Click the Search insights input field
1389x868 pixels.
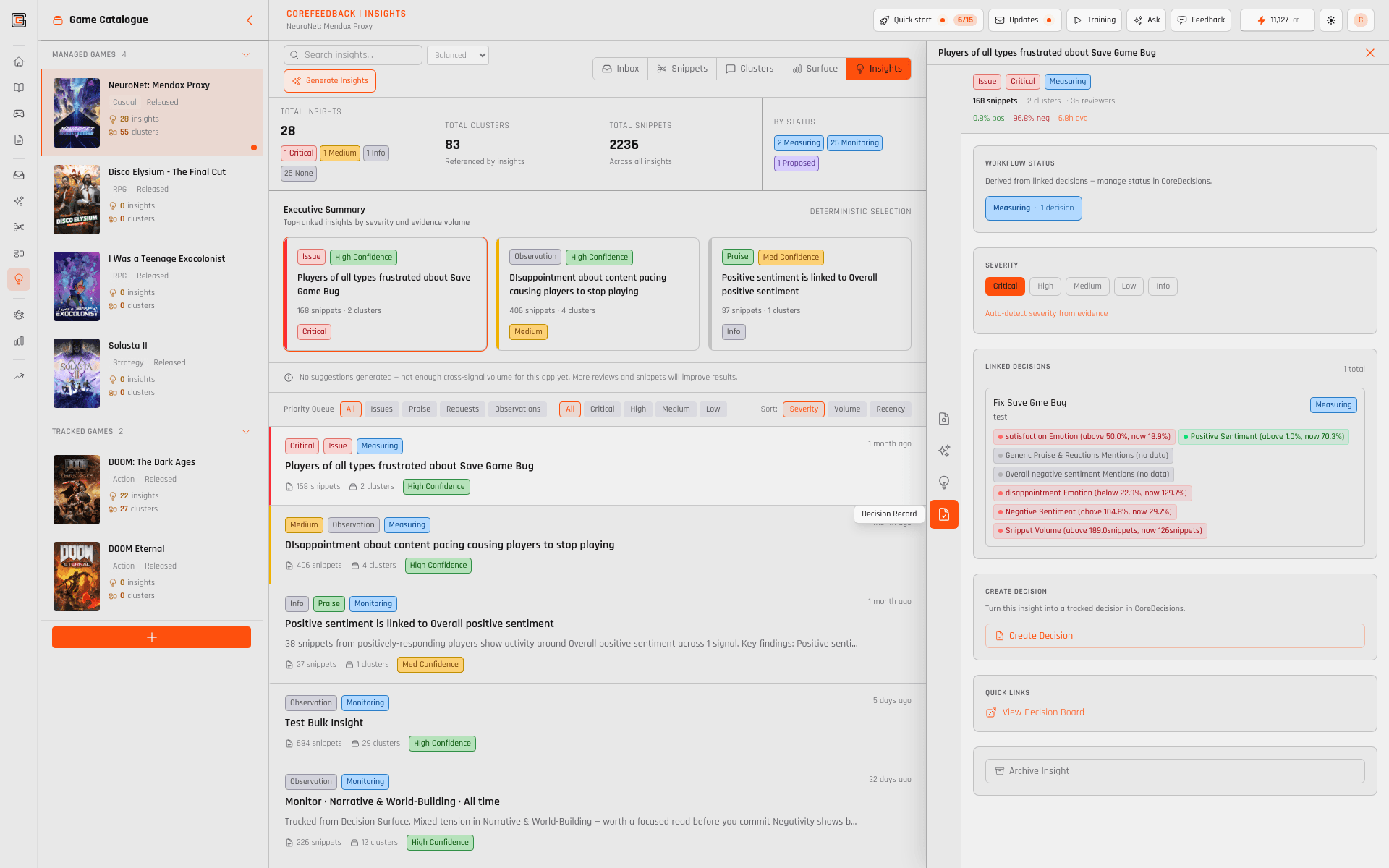point(352,55)
